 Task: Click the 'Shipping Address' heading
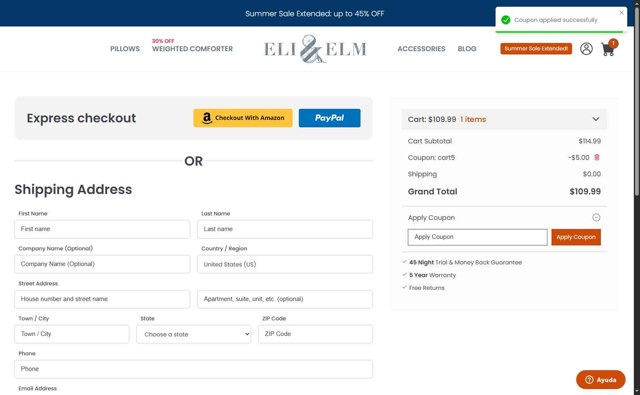pos(73,189)
